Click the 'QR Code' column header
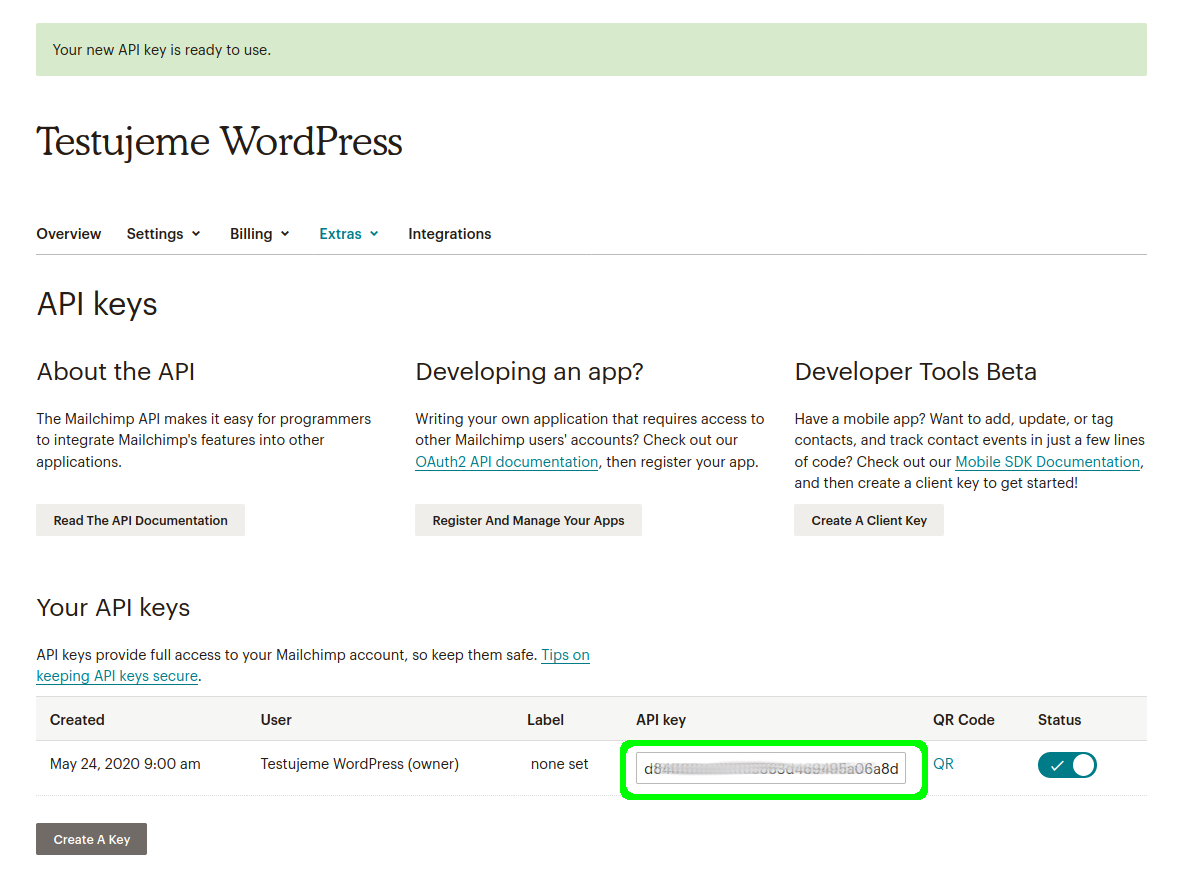This screenshot has height=886, width=1184. (x=964, y=720)
